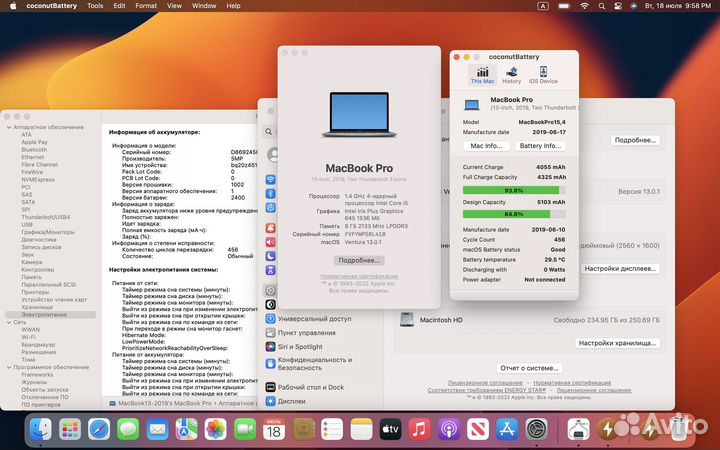Open the Help menu
This screenshot has height=450, width=720.
click(x=233, y=6)
